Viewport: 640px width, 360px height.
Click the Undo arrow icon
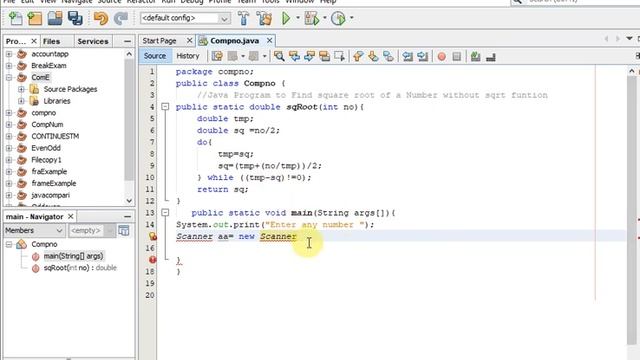(x=101, y=18)
